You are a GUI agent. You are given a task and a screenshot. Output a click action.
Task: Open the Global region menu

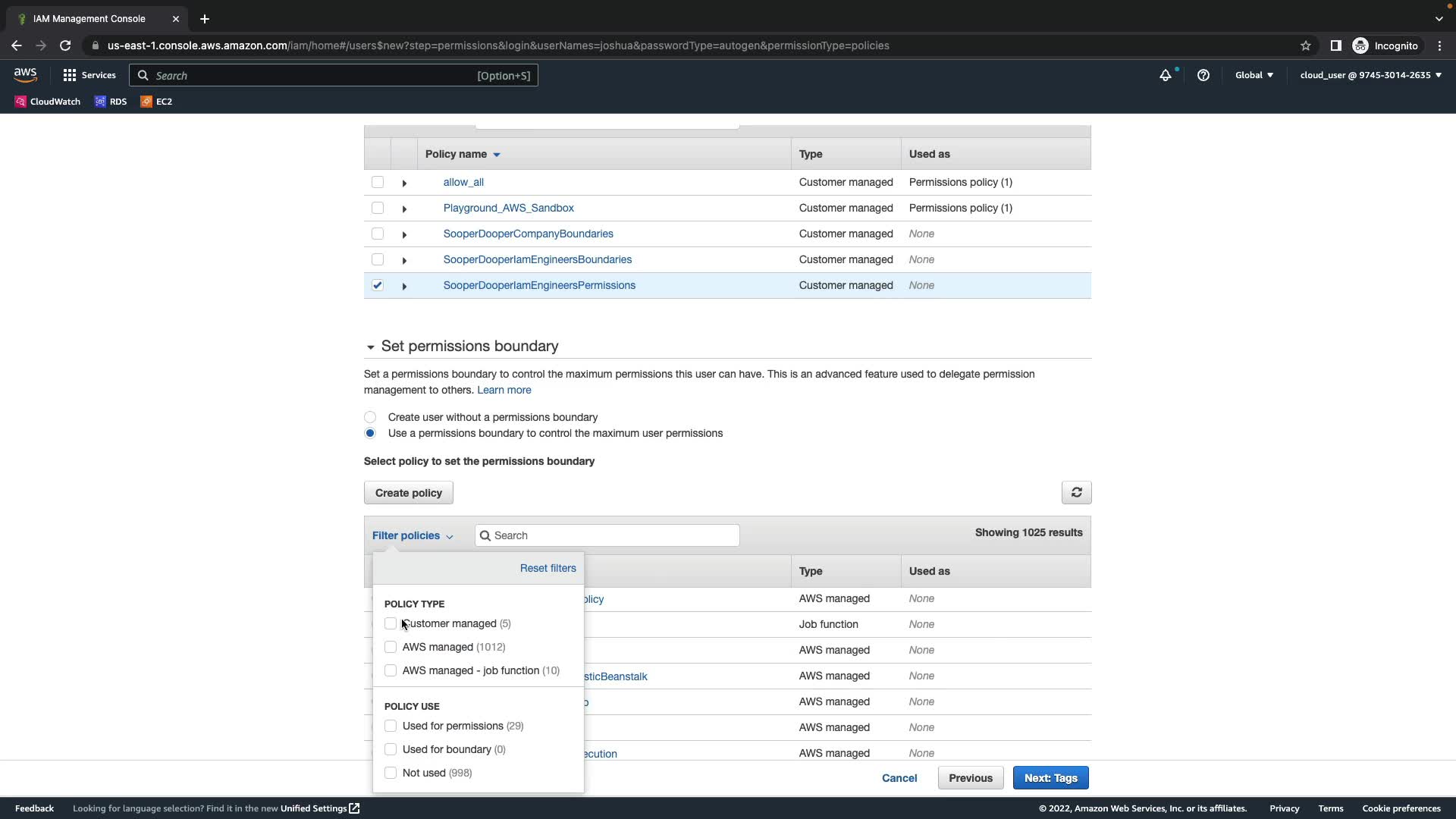coord(1254,75)
